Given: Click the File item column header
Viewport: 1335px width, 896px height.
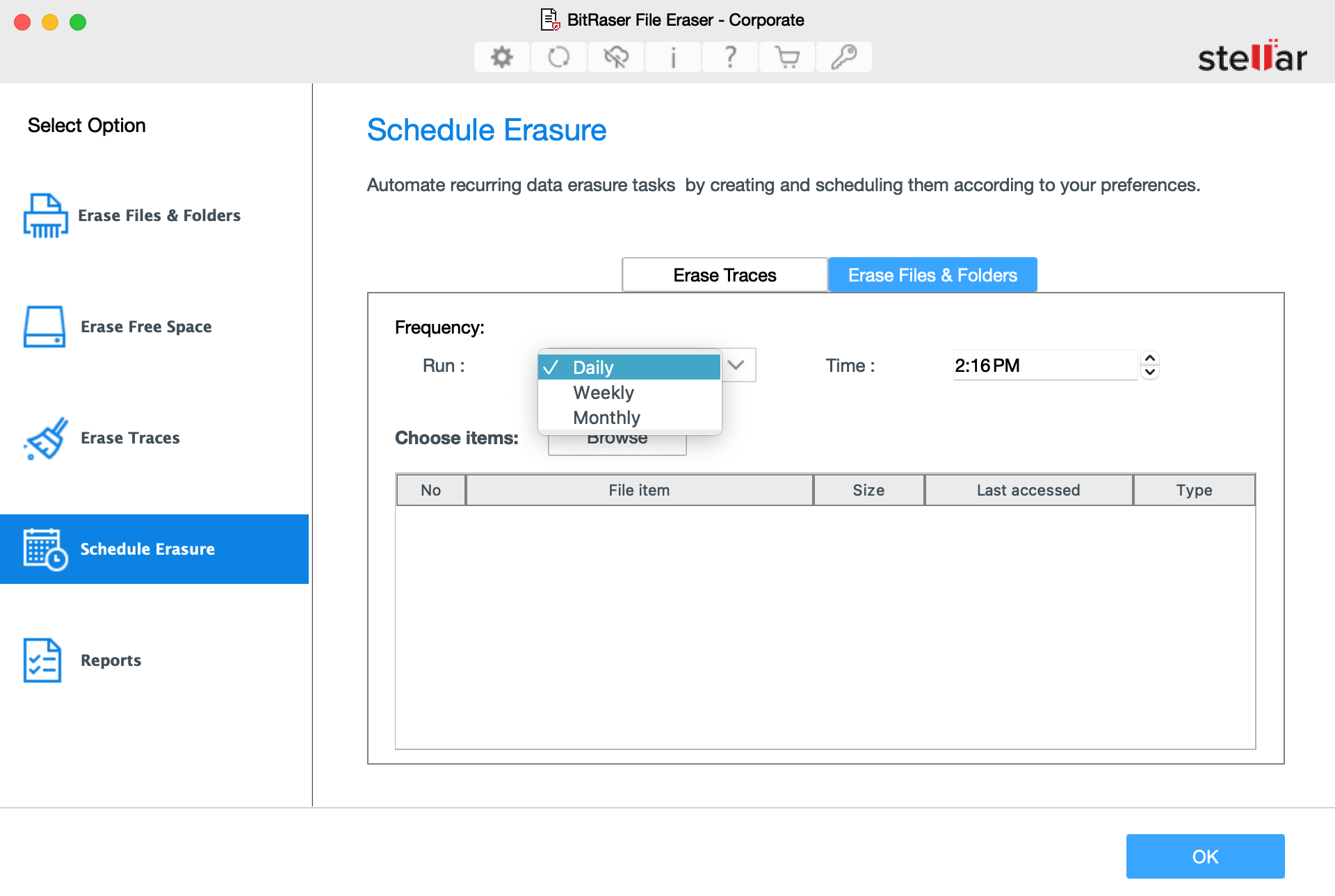Looking at the screenshot, I should [x=640, y=490].
